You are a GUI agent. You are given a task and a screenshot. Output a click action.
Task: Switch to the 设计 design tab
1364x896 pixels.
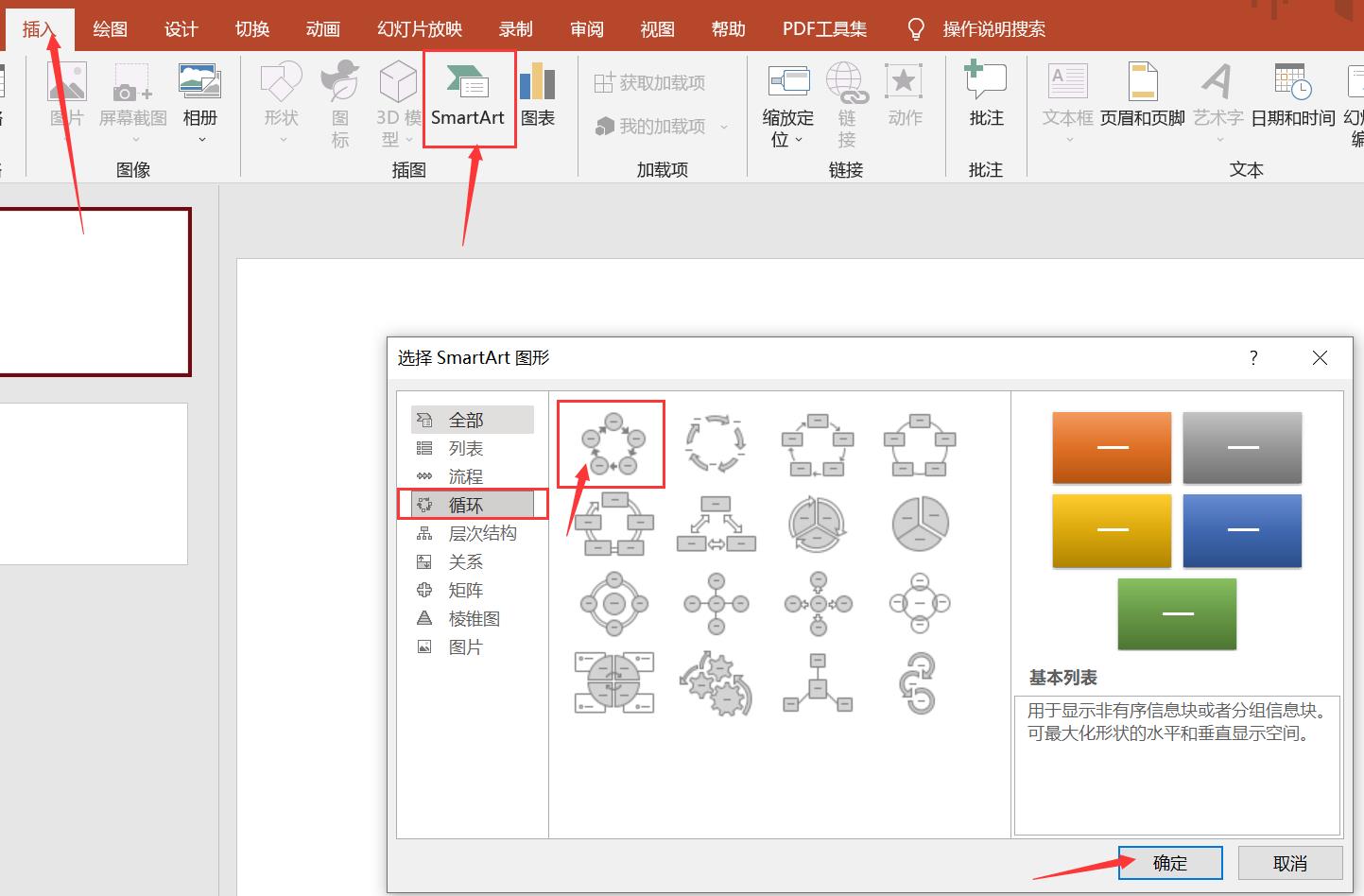181,29
